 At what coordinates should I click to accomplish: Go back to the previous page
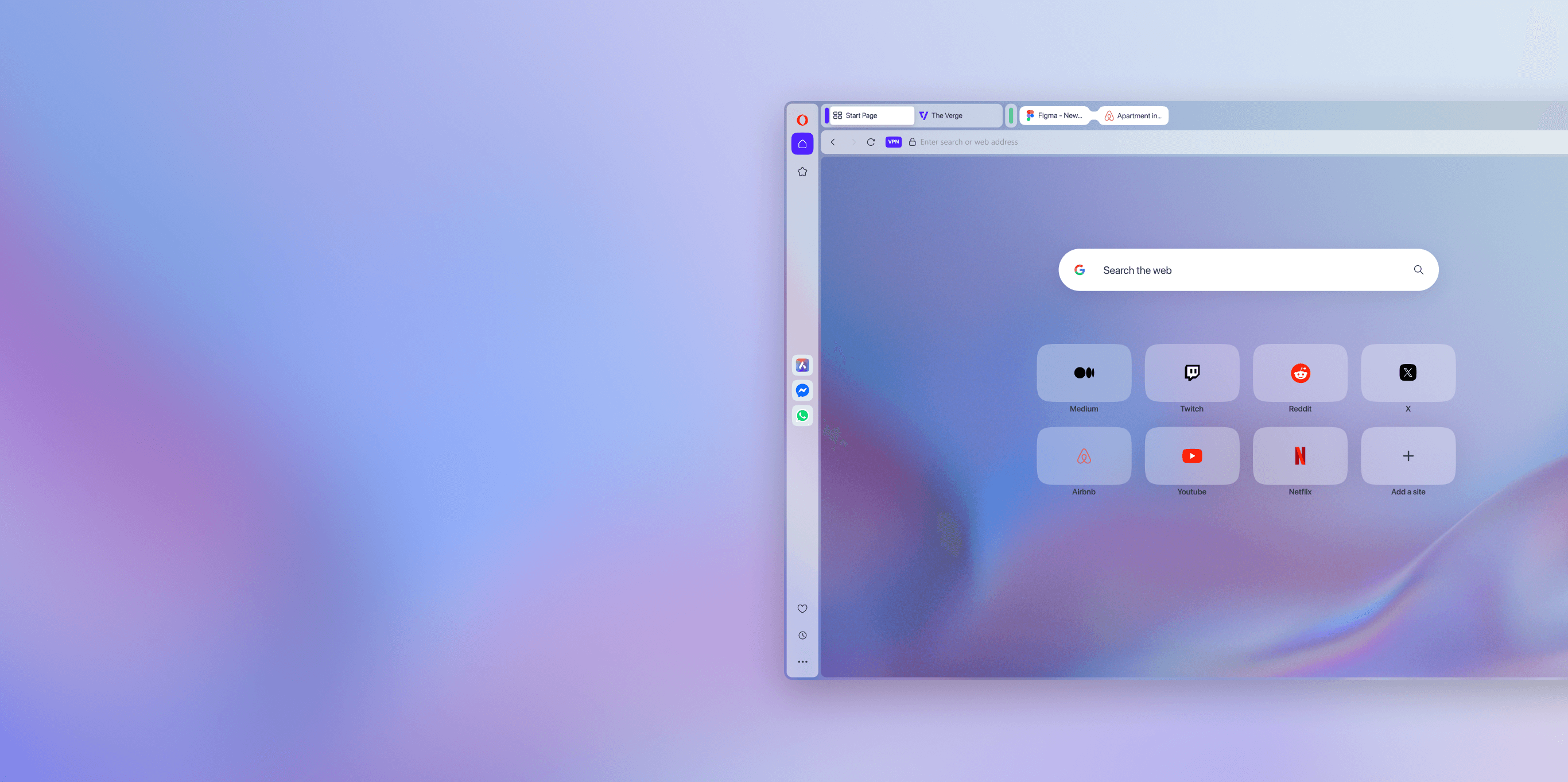(833, 142)
